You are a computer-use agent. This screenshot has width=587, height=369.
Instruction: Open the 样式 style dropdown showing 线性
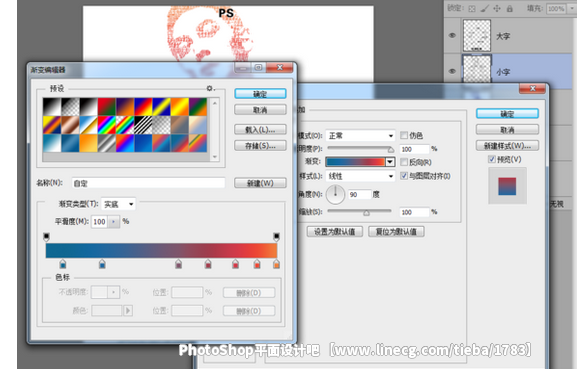click(x=360, y=176)
